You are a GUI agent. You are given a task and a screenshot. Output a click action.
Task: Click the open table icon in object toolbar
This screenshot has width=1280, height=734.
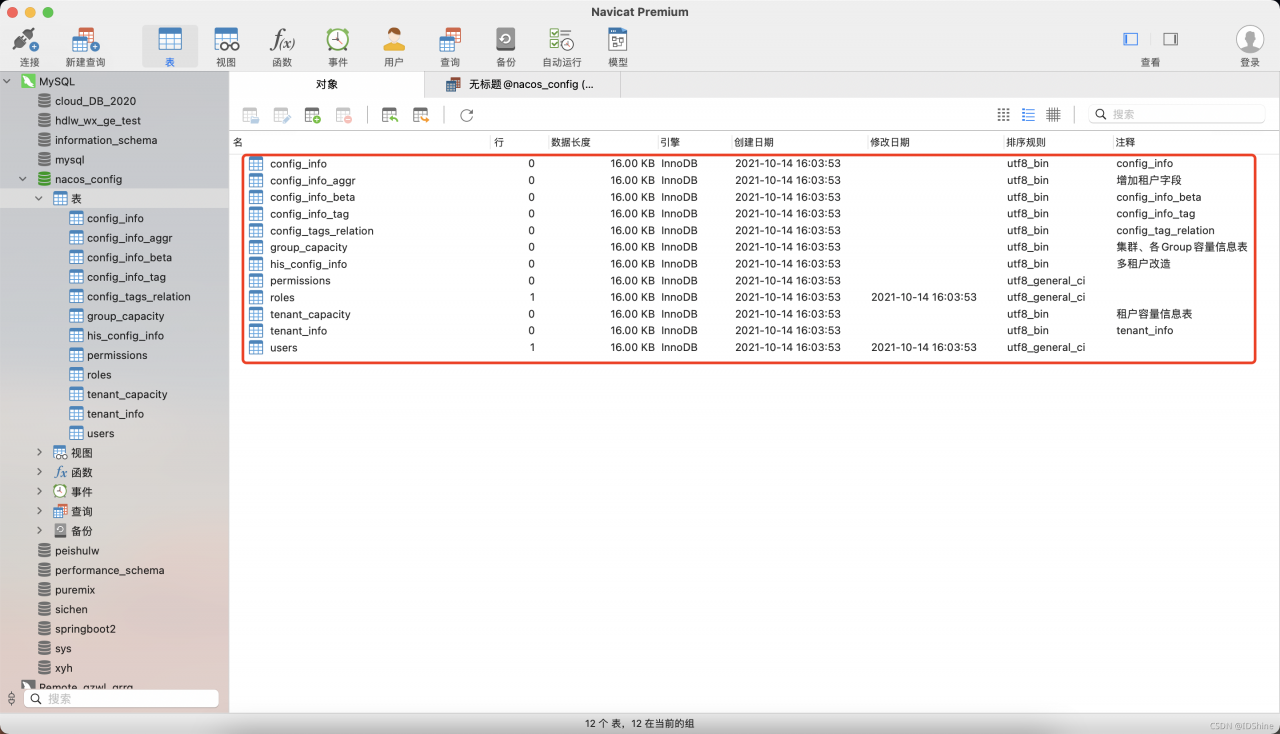coord(251,115)
